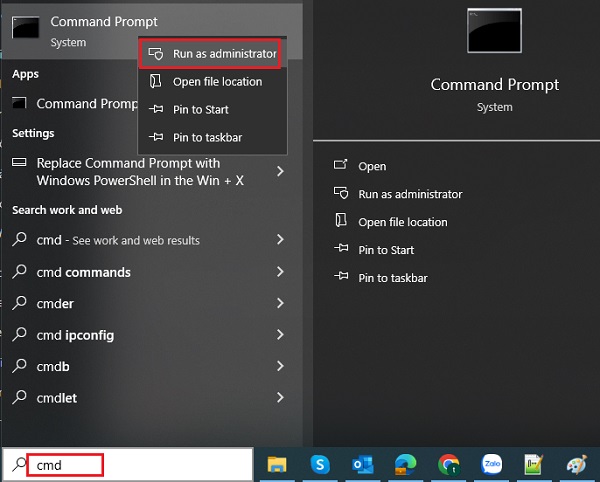Open Google Chrome from the taskbar
This screenshot has height=482, width=600.
(449, 464)
